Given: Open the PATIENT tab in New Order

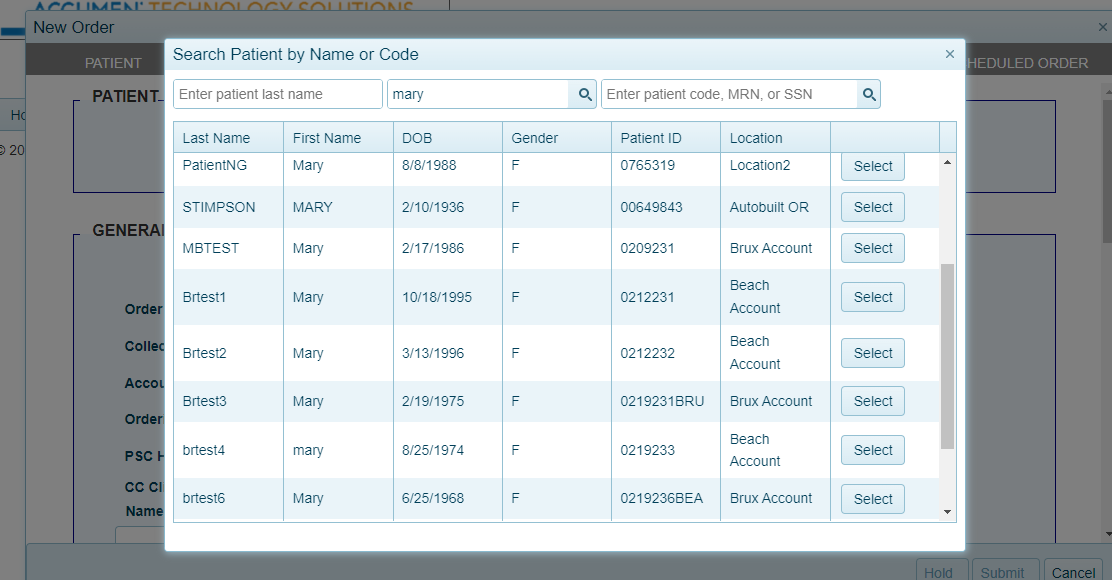Looking at the screenshot, I should 113,63.
